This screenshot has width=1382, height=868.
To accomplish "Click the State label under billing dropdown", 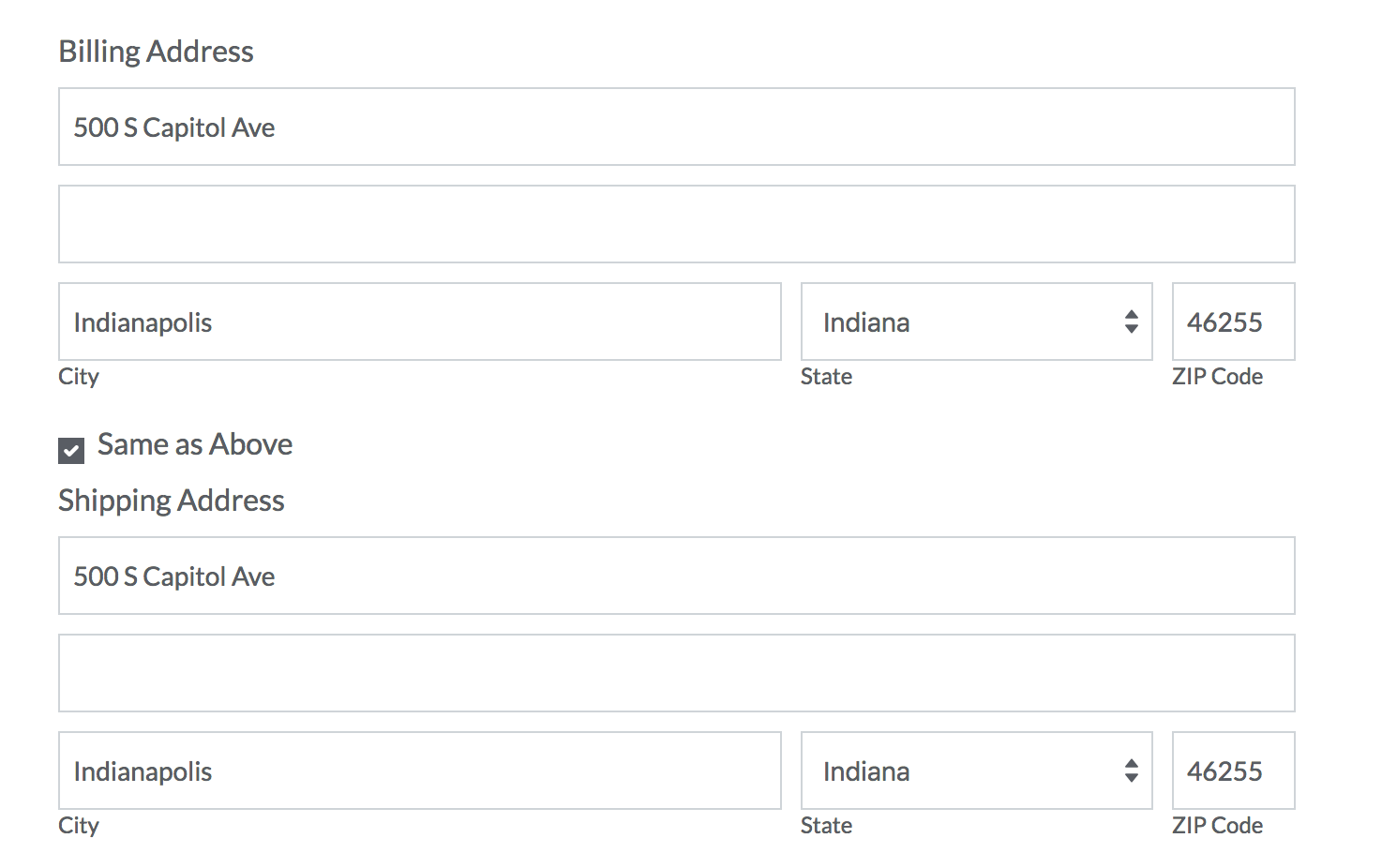I will point(826,377).
